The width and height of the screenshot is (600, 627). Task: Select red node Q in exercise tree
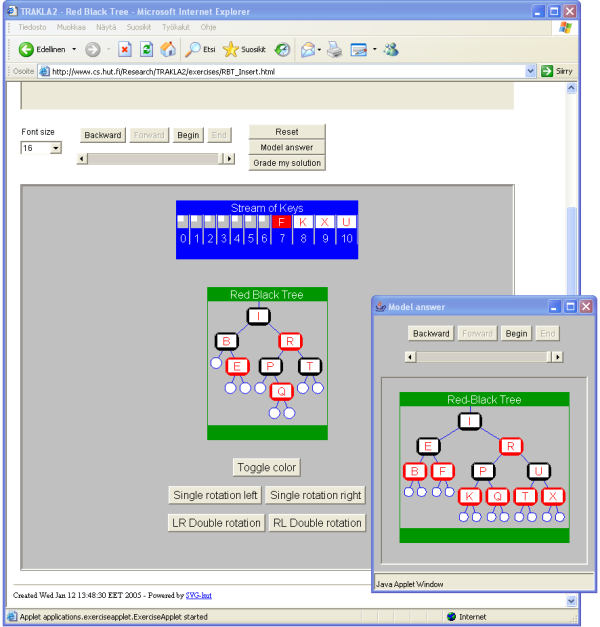[282, 391]
